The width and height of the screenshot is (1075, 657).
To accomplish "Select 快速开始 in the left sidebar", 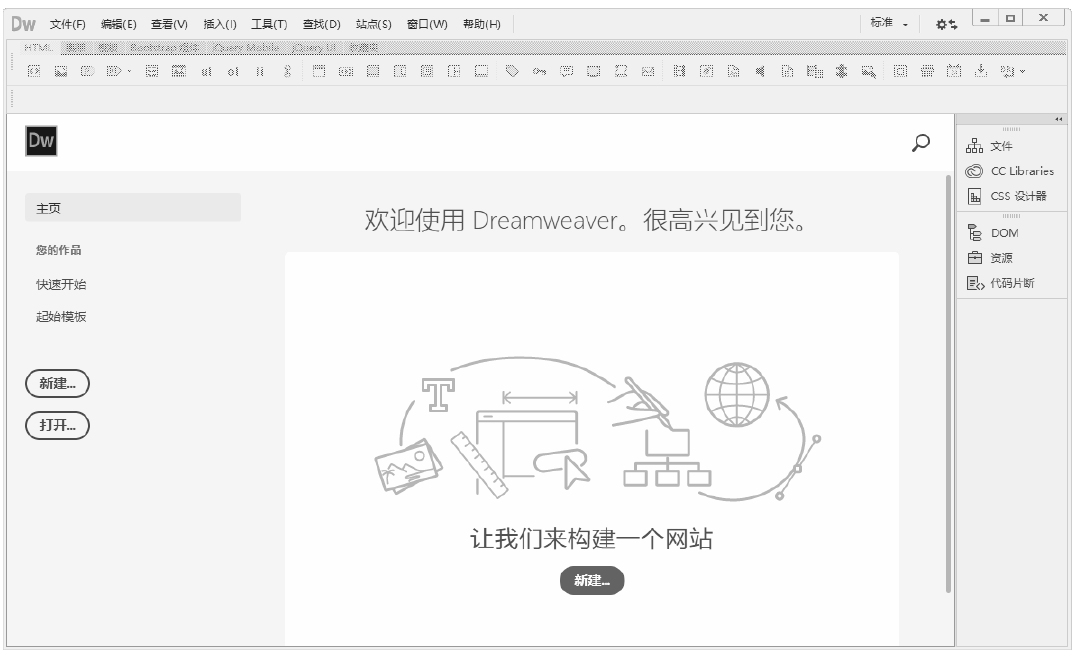I will click(61, 284).
